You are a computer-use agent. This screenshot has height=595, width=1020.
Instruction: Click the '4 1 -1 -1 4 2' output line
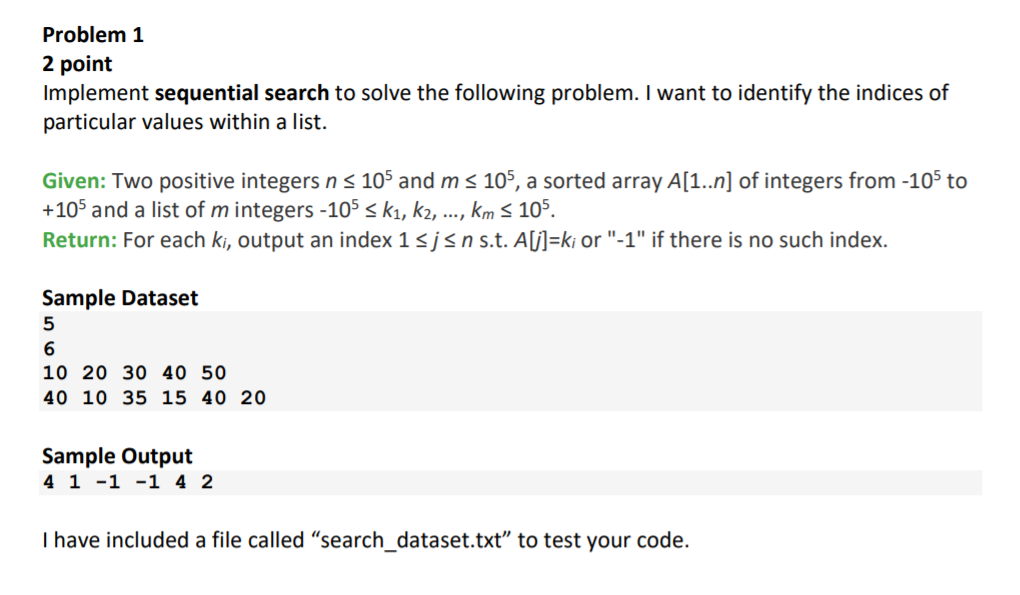pos(128,482)
